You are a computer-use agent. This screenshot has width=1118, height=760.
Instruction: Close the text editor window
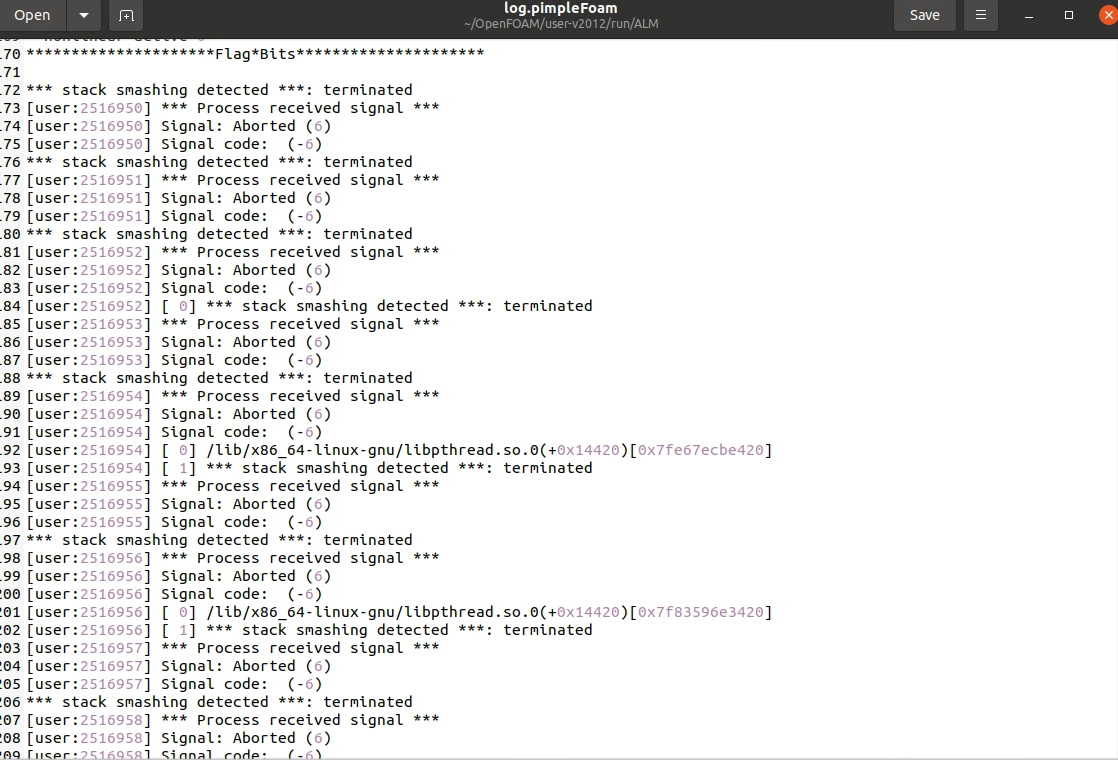1106,15
